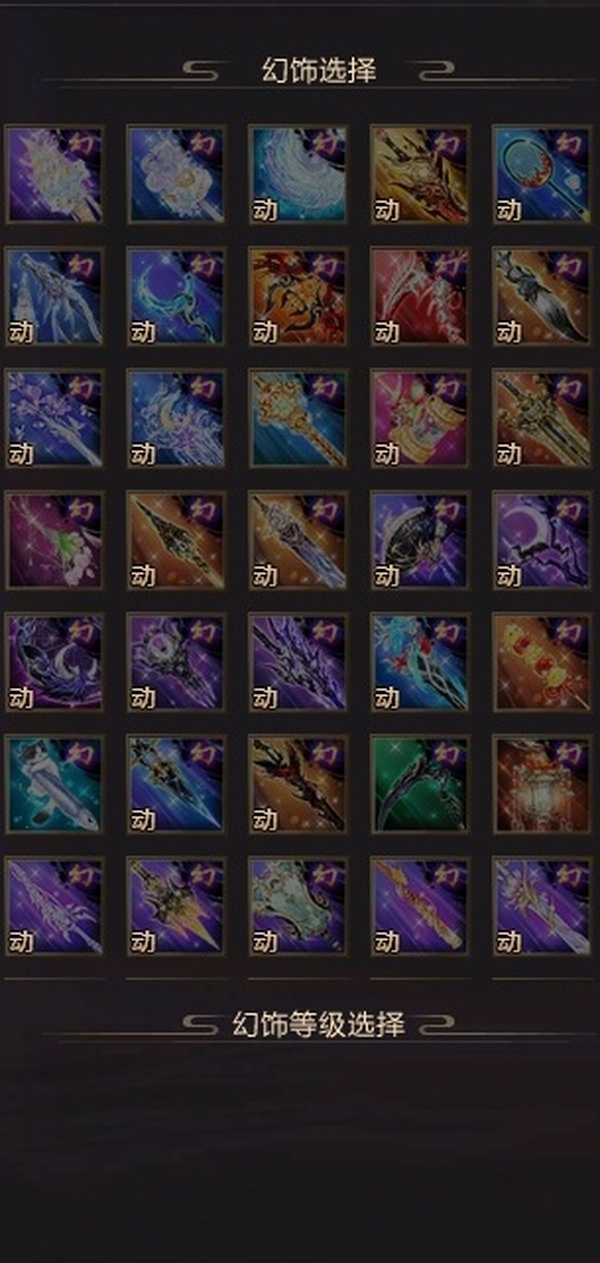Choose the crescent moon with bats skin
600x1263 pixels.
tap(542, 540)
